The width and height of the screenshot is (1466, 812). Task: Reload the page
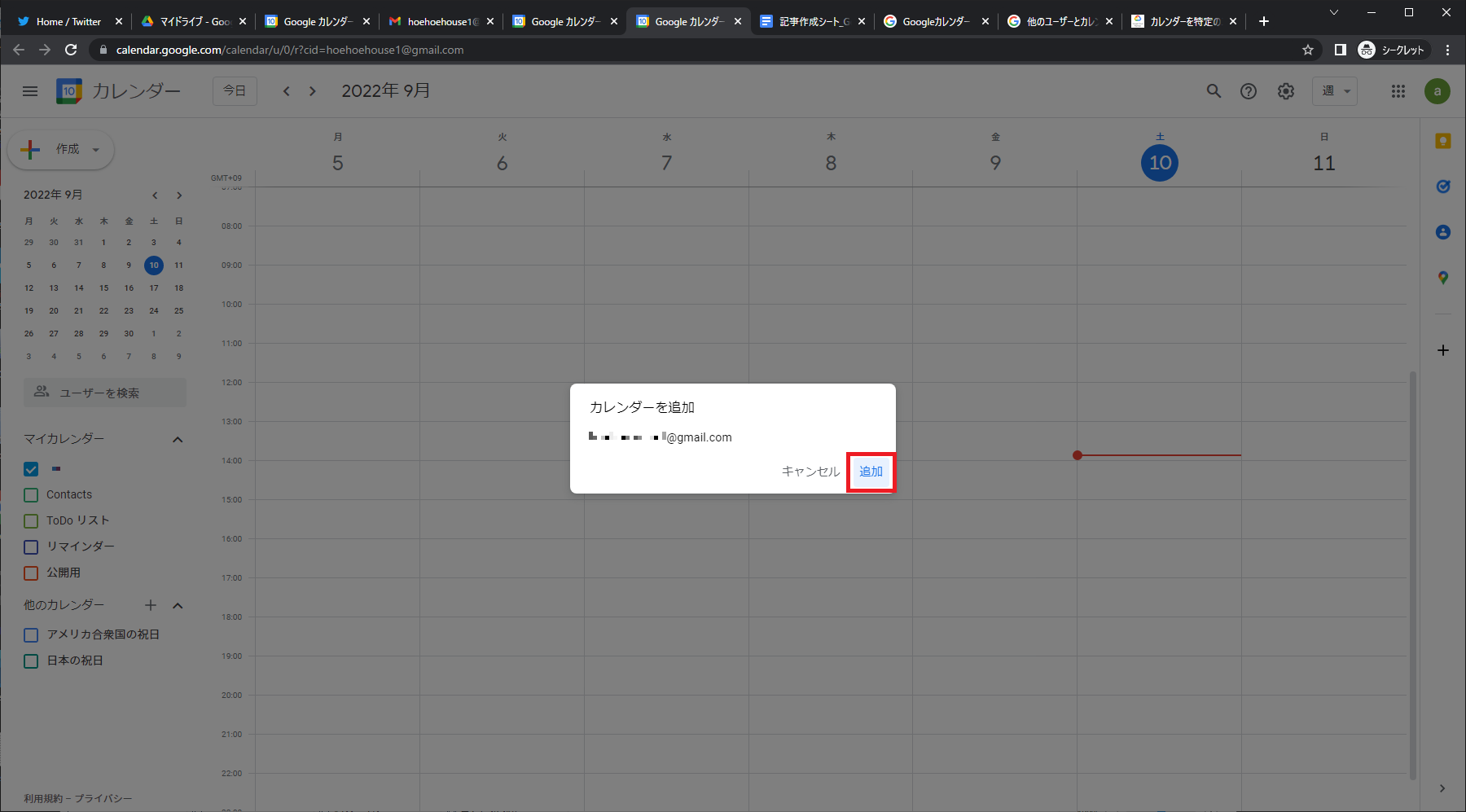(71, 50)
